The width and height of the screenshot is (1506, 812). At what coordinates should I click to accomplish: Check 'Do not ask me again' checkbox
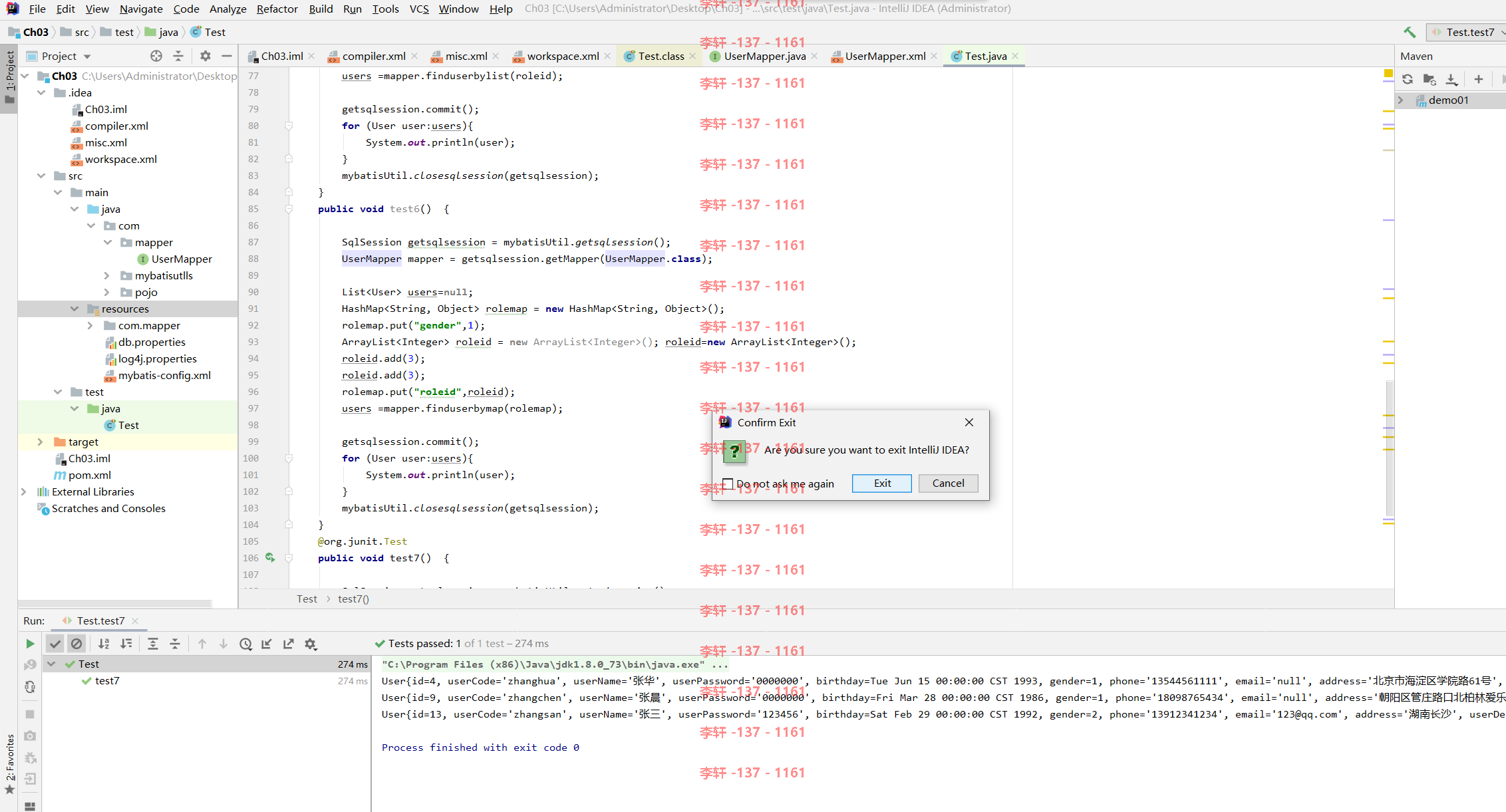click(728, 483)
